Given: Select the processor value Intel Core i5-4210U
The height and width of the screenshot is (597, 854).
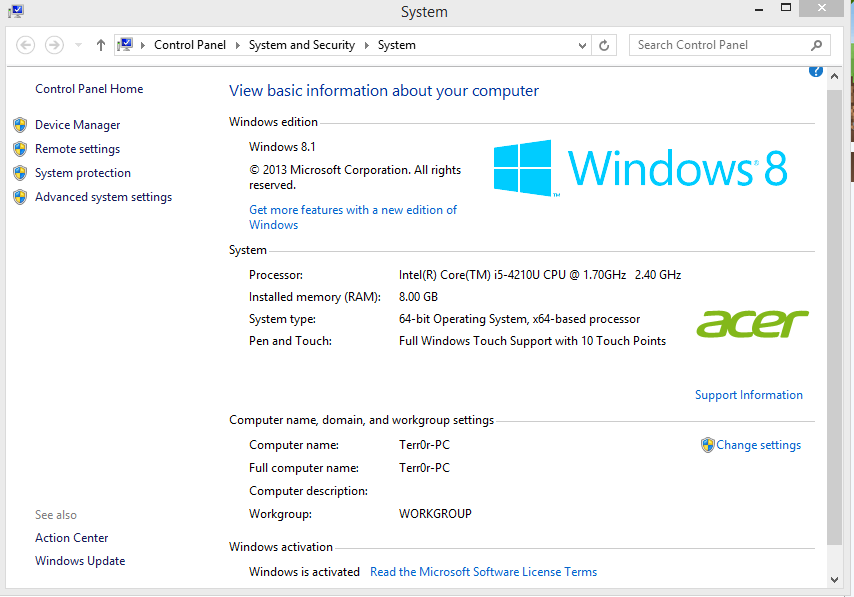Looking at the screenshot, I should pyautogui.click(x=540, y=275).
